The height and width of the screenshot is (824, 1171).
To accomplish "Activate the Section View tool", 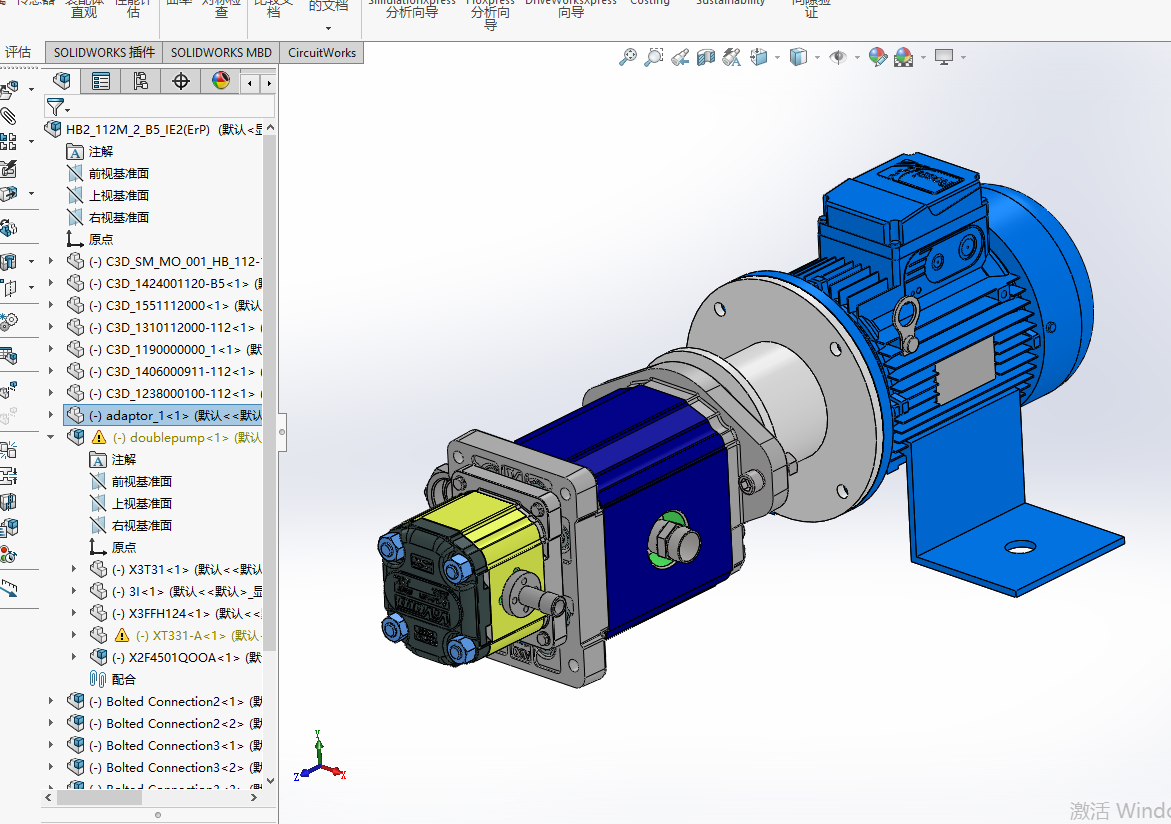I will [x=706, y=58].
